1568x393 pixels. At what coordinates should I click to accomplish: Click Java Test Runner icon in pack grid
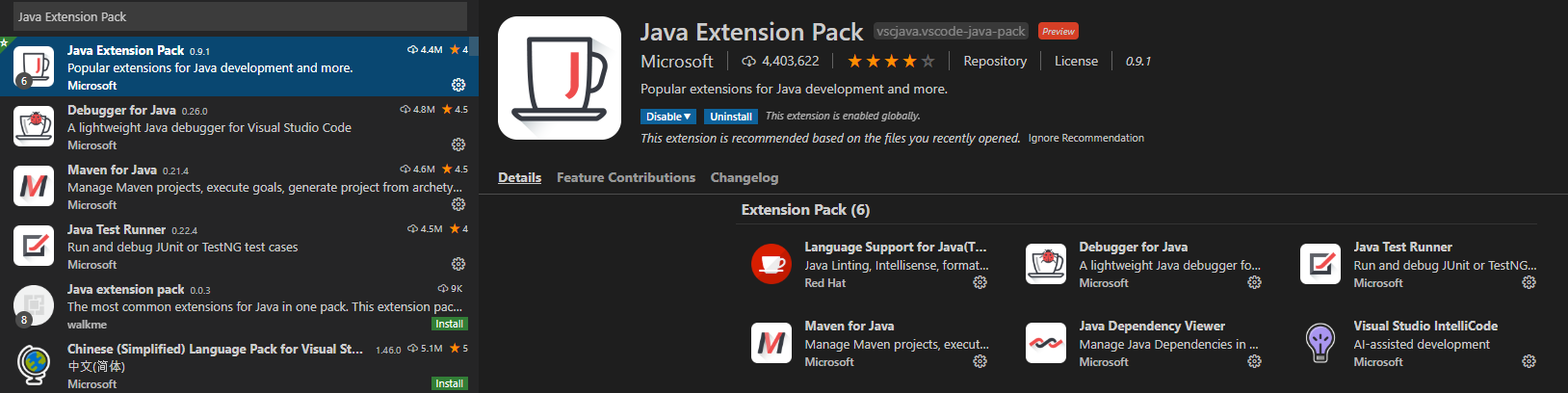point(1320,264)
